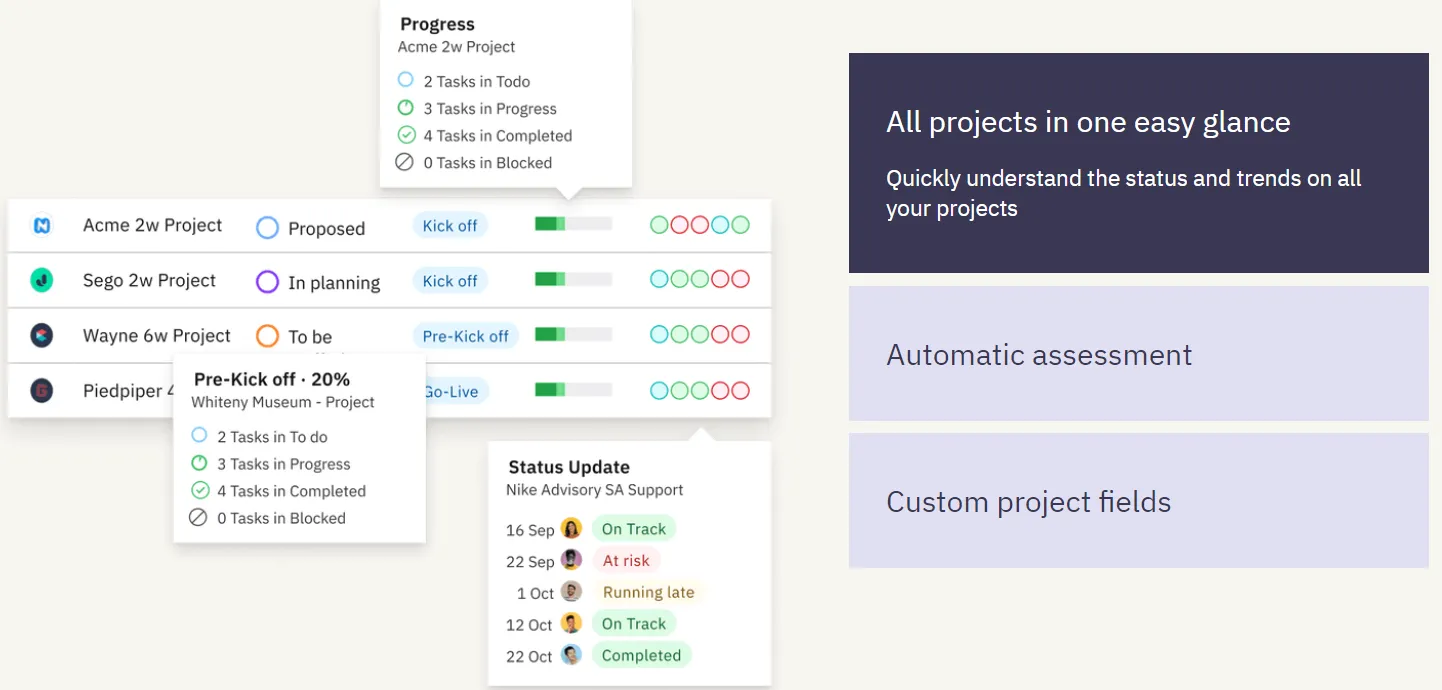Screen dimensions: 1442x690
Task: Click the Kick off button in the Acme row
Action: tap(449, 225)
